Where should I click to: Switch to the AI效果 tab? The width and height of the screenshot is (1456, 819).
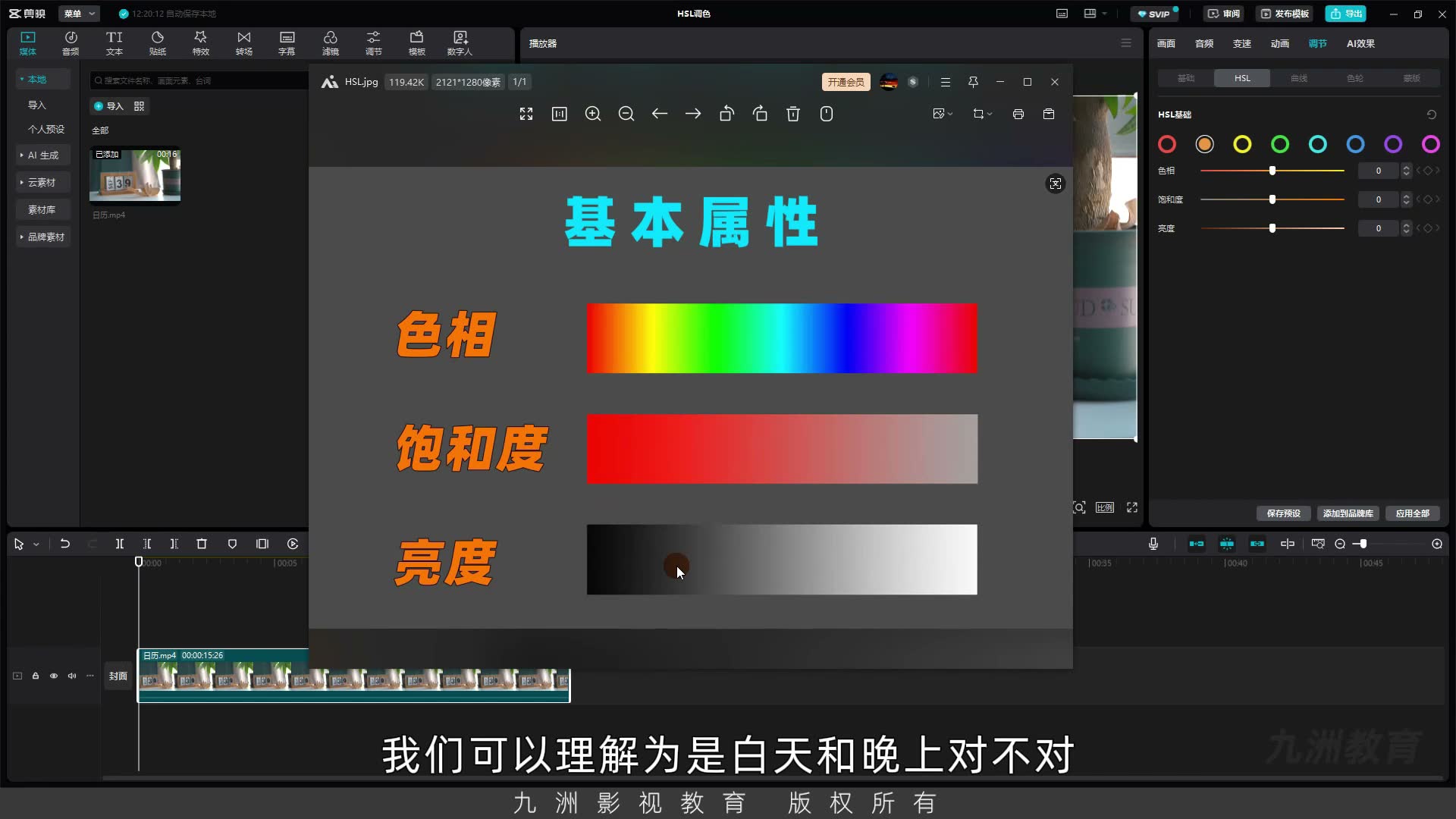[1360, 43]
